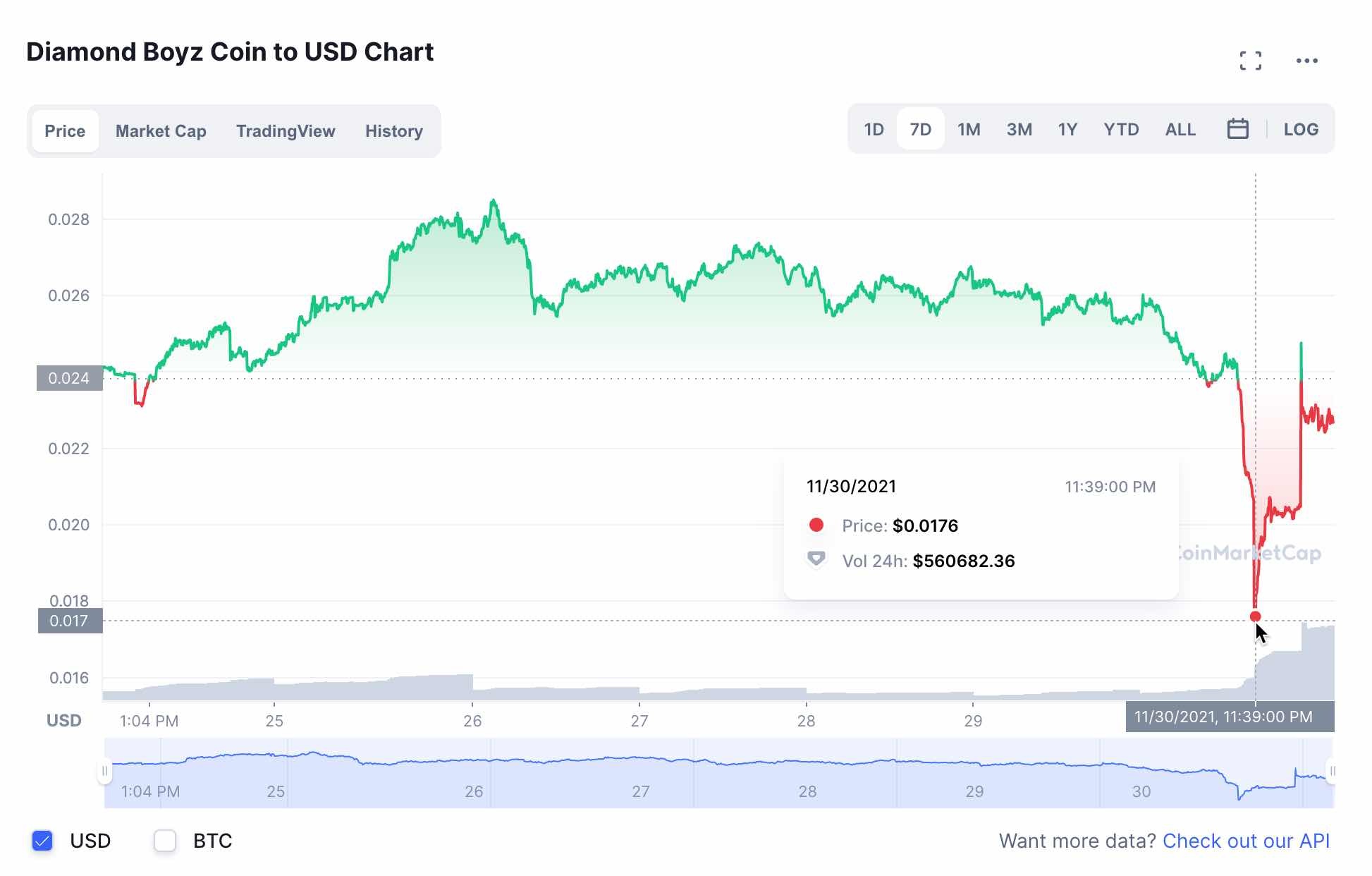Show ALL time price history

tap(1180, 130)
